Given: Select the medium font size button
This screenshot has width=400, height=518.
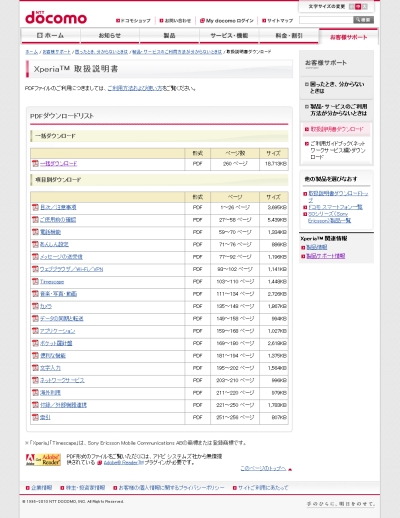Looking at the screenshot, I should (x=358, y=7).
